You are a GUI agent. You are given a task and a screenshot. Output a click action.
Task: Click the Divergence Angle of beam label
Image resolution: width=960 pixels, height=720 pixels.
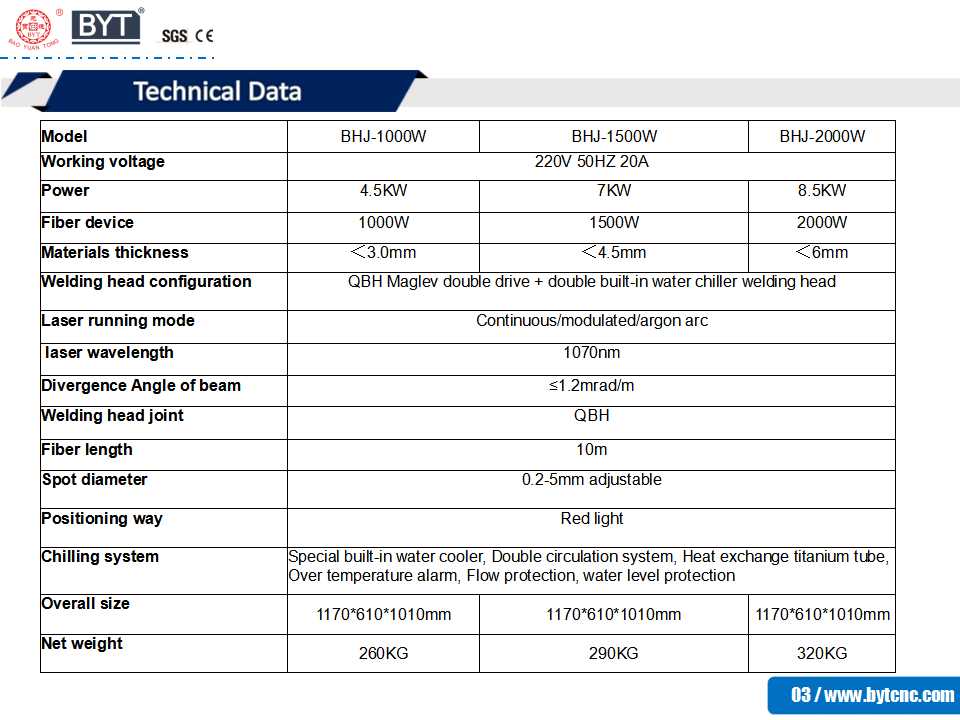pyautogui.click(x=141, y=386)
